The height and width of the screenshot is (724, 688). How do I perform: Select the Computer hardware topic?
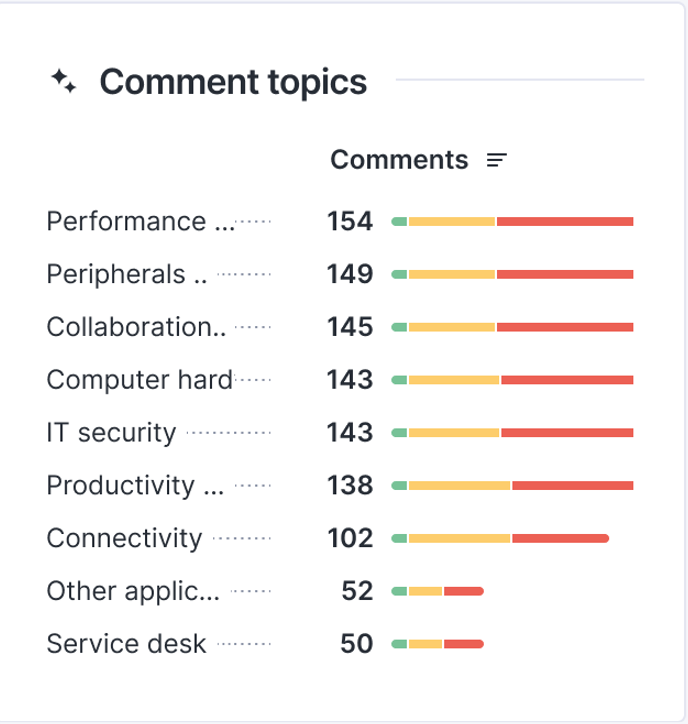(x=139, y=380)
